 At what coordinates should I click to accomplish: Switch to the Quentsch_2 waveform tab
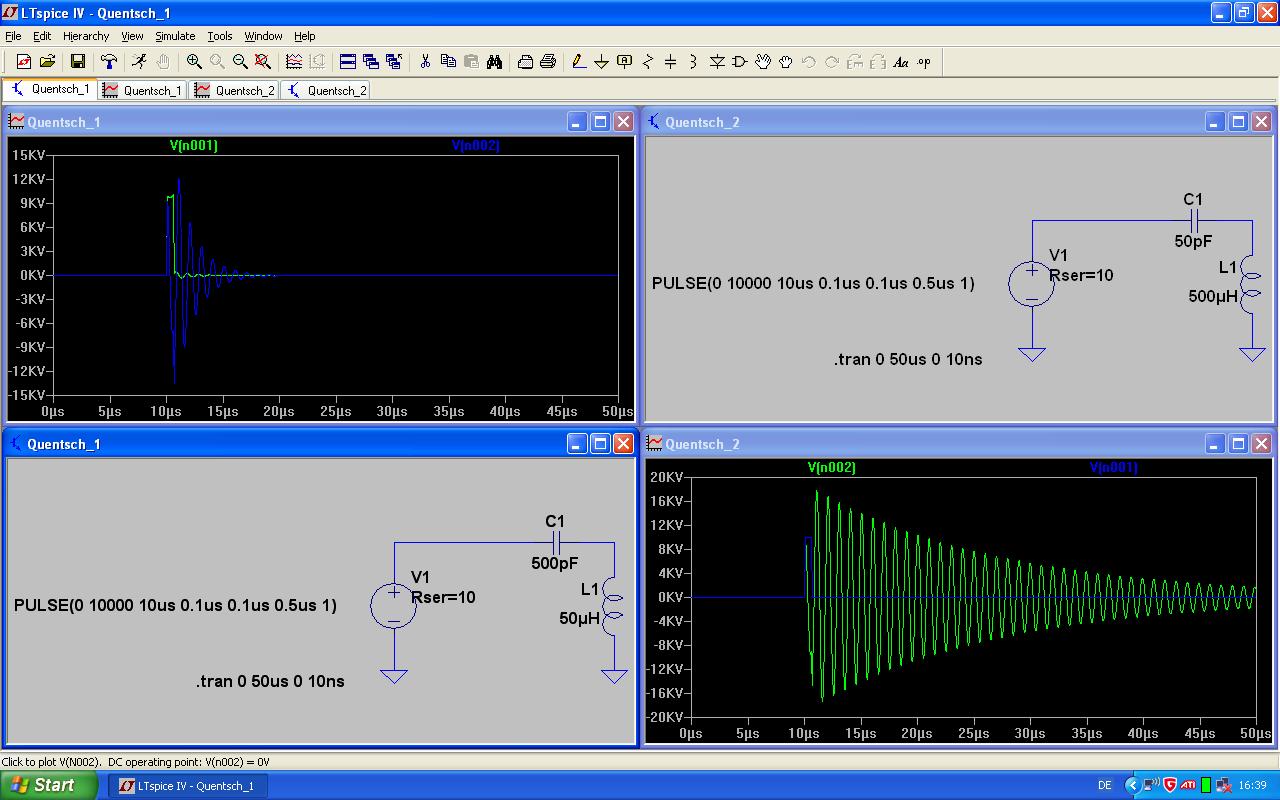235,90
